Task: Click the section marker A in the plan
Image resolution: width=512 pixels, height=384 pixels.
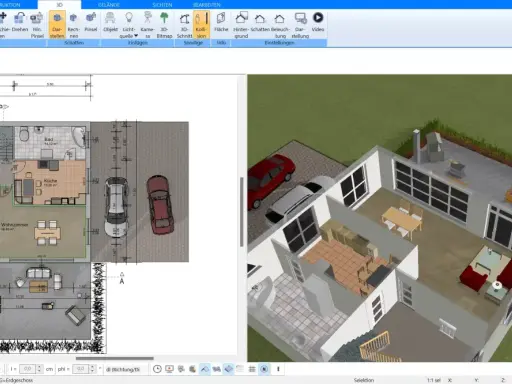Action: point(122,279)
